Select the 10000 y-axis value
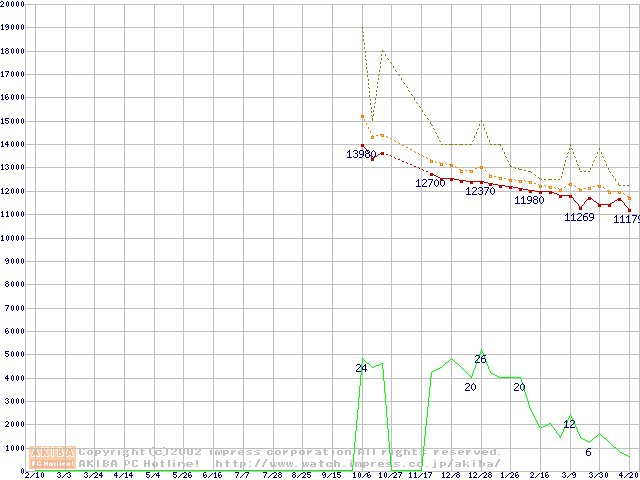This screenshot has width=640, height=480. pos(12,239)
